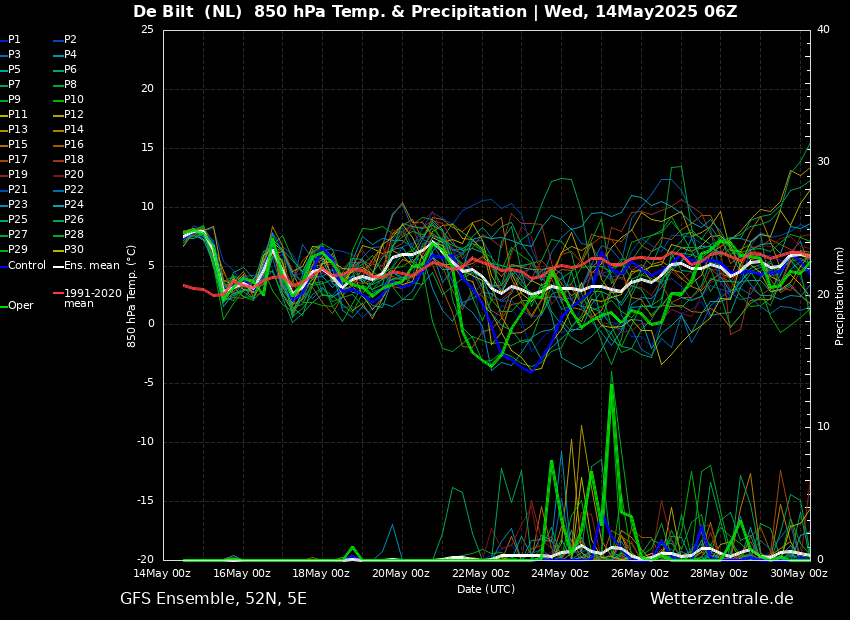The image size is (850, 620).
Task: Click the P30 legend label
Action: 73,250
